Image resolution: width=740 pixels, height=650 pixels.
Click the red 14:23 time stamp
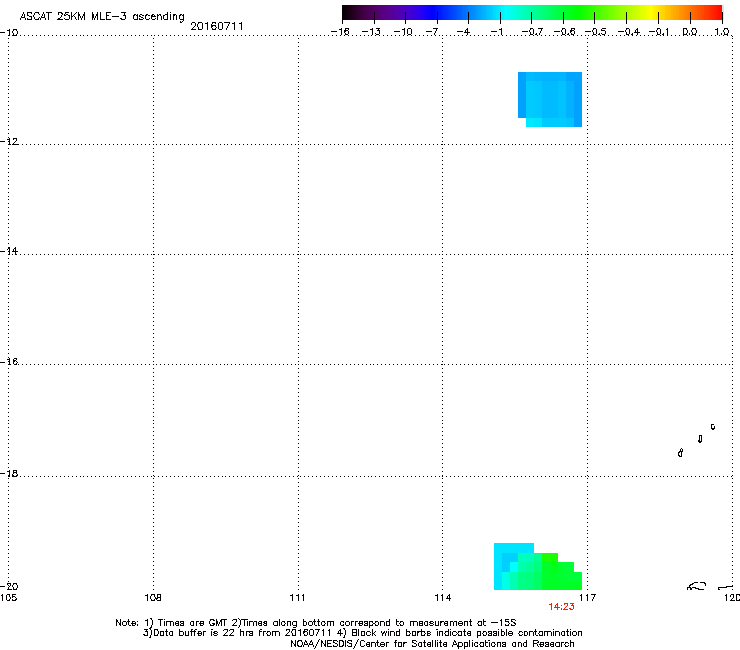pos(561,607)
